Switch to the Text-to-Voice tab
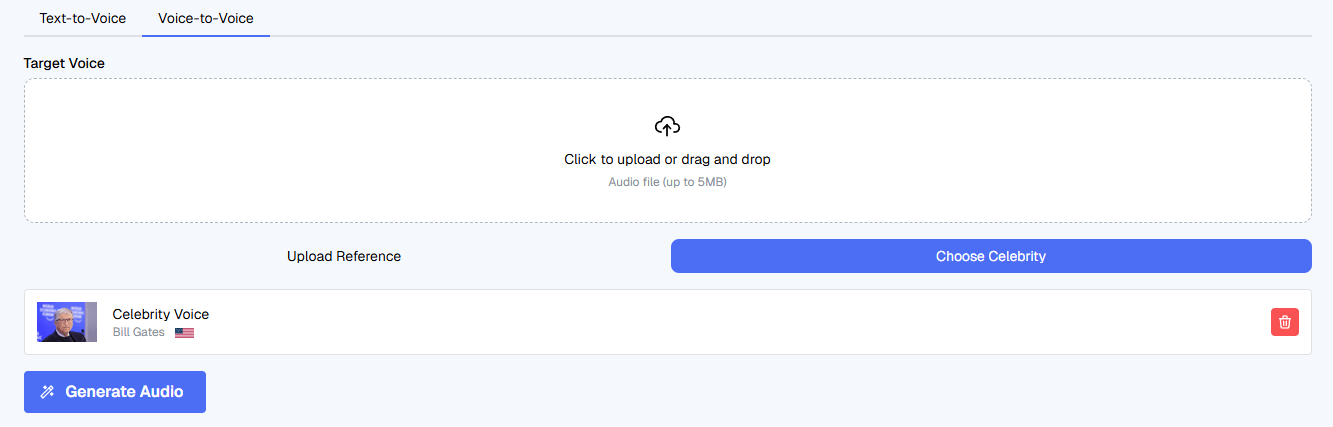The height and width of the screenshot is (427, 1333). [83, 18]
